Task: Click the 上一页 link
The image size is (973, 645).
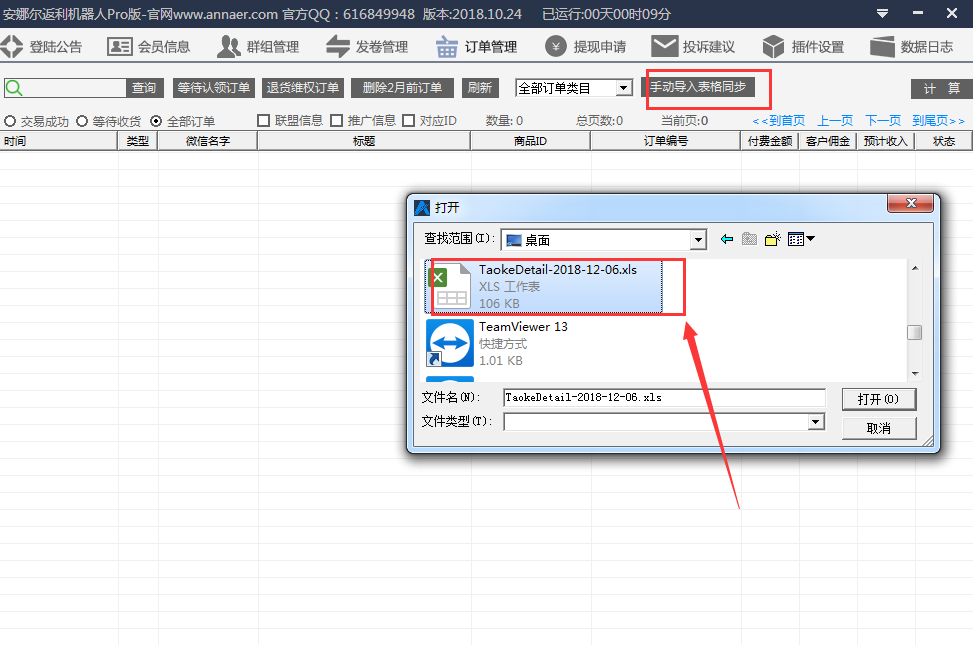Action: [x=835, y=121]
